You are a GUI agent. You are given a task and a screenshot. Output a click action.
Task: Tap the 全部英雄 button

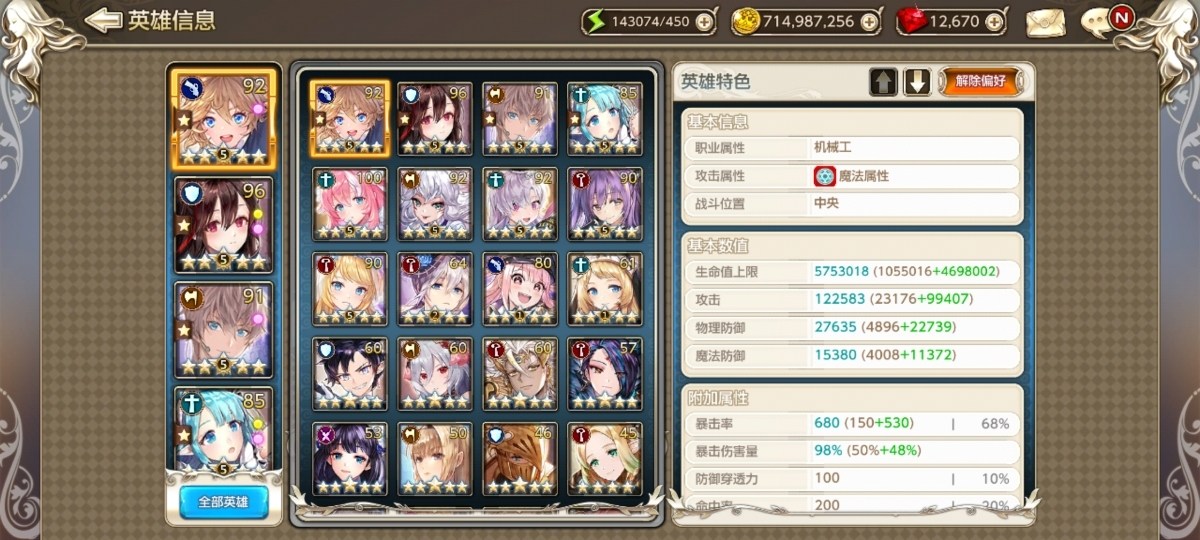pos(224,501)
